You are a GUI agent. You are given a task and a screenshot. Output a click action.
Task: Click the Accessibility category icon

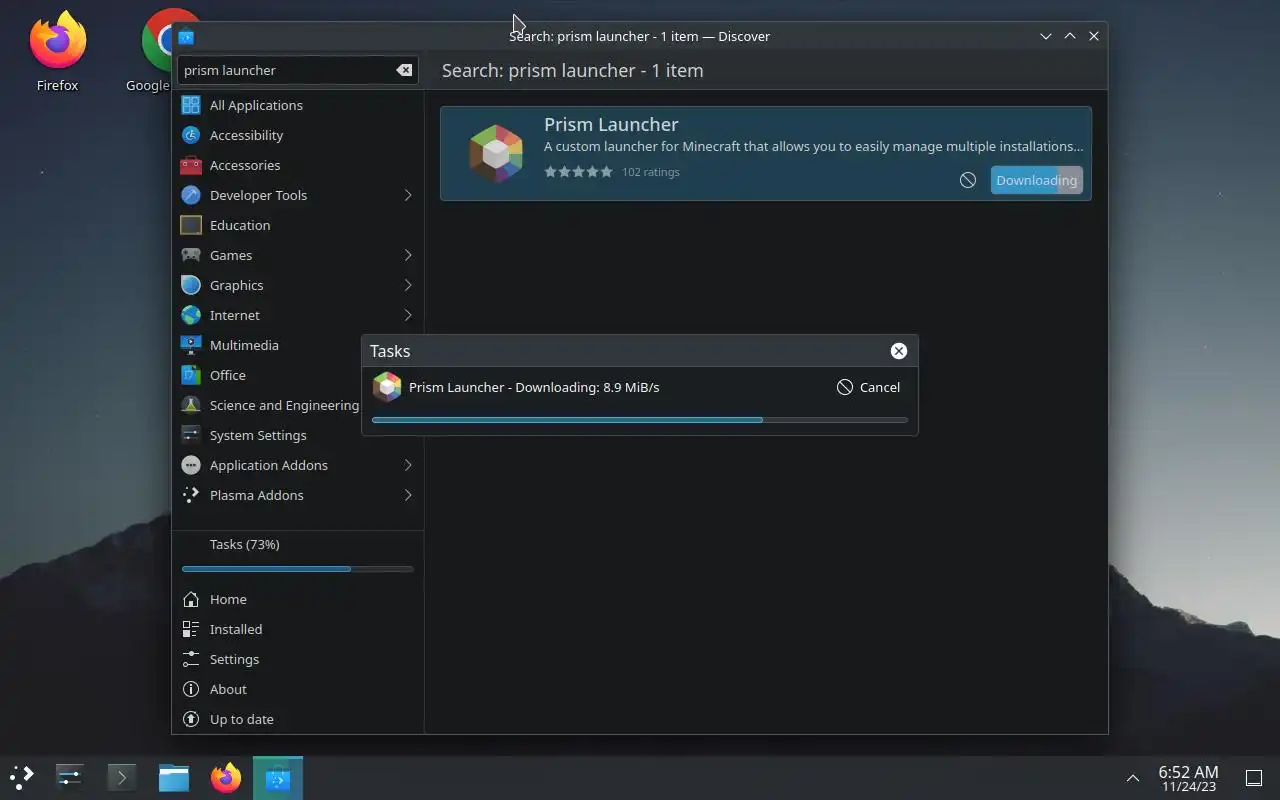[191, 135]
